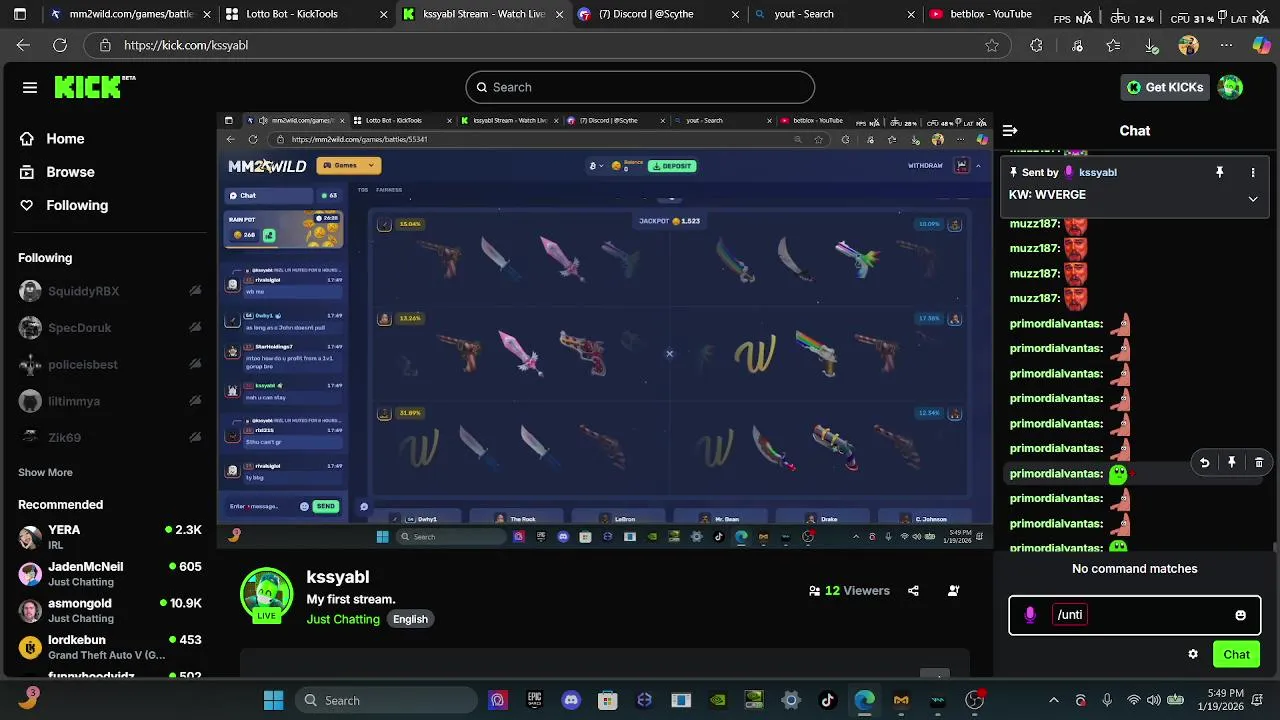Click the English language tag
Viewport: 1280px width, 720px height.
410,619
